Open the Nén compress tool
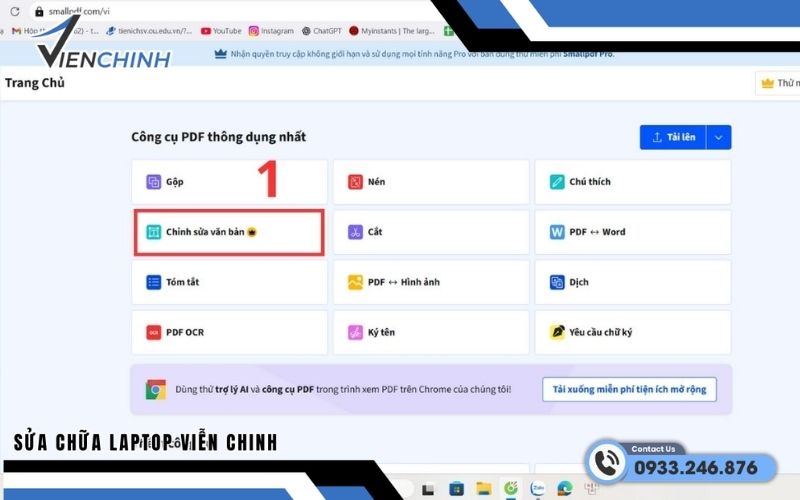800x500 pixels. point(431,182)
